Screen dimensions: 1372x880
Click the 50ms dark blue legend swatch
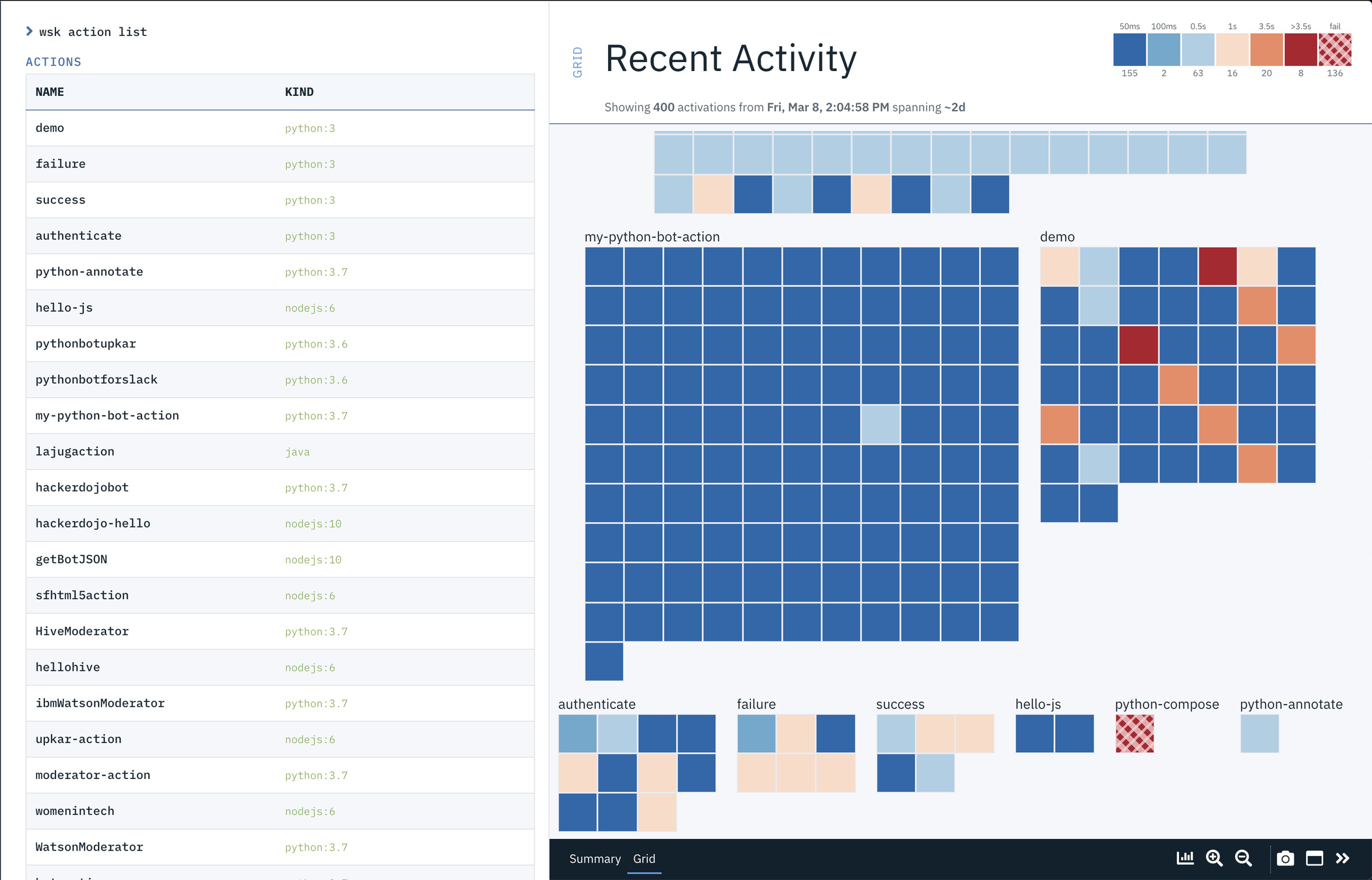point(1129,50)
